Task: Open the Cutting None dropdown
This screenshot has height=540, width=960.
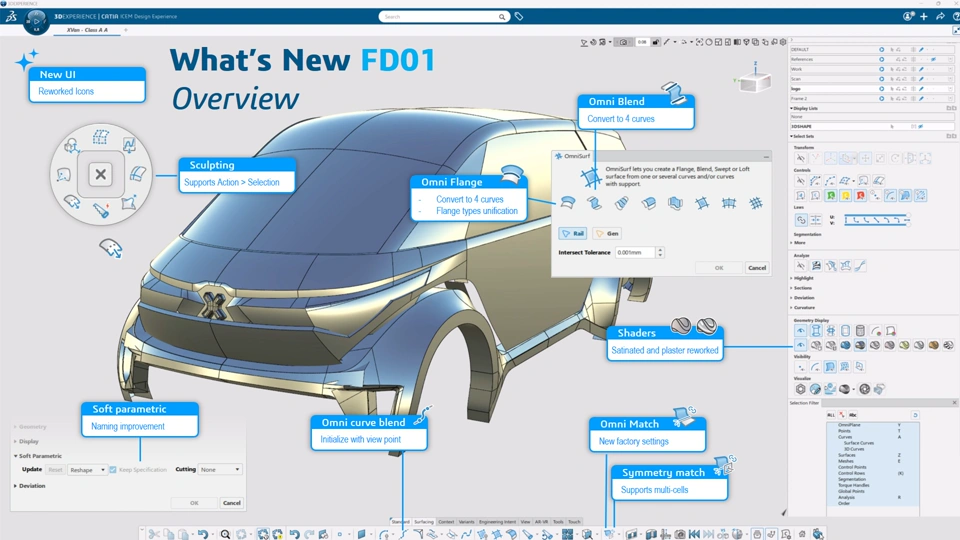Action: tap(220, 470)
